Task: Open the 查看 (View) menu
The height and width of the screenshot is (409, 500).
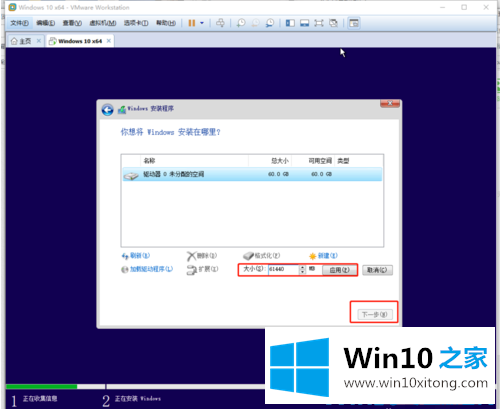Action: tap(72, 23)
